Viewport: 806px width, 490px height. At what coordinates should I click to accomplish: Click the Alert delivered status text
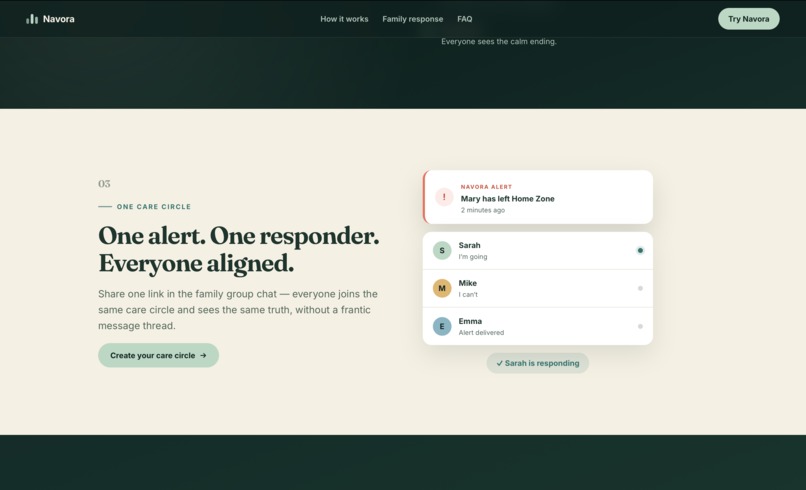481,333
